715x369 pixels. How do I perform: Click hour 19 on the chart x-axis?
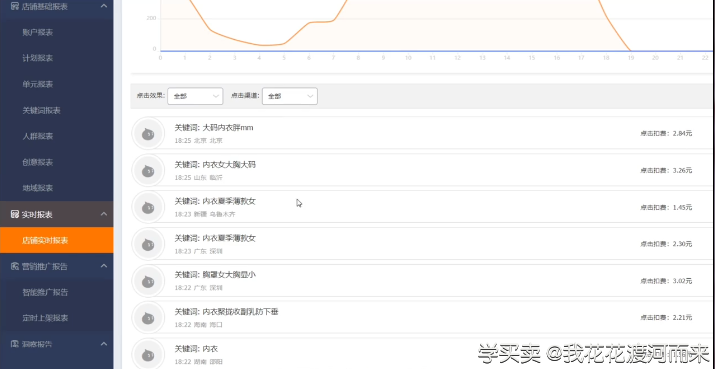631,58
